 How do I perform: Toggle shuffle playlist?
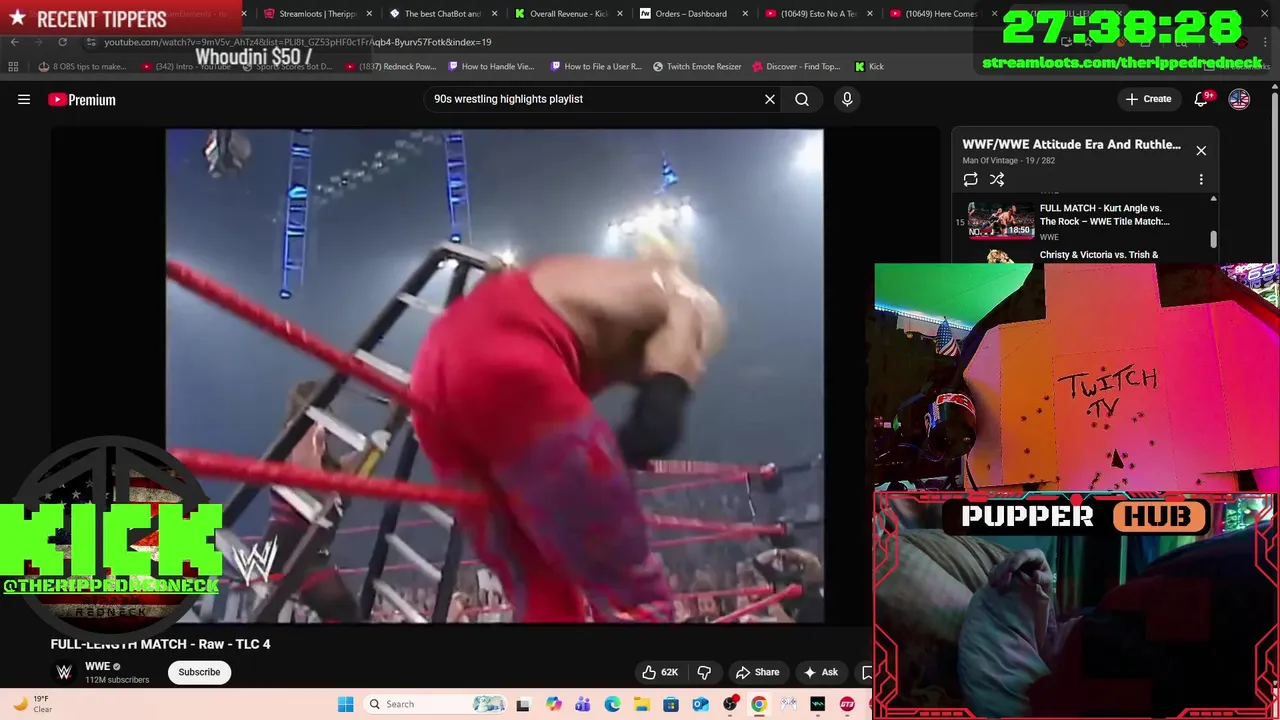(997, 179)
